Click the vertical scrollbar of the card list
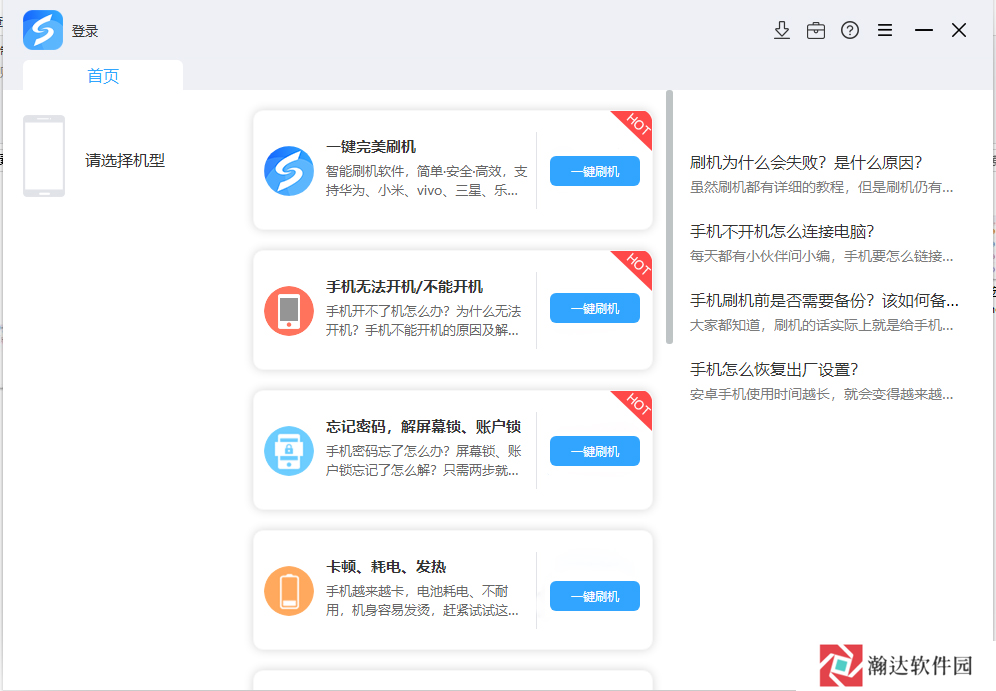This screenshot has width=996, height=691. coord(669,217)
